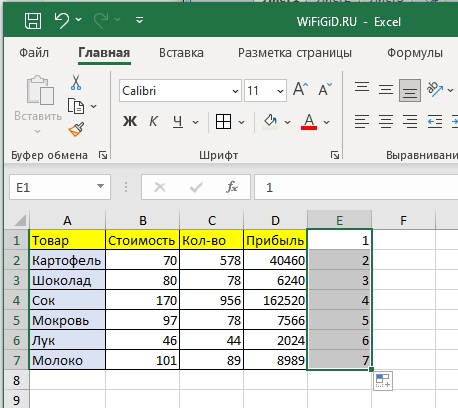Screen dimensions: 458x408
Task: Decrease indent with the left-arrow icon
Action: click(435, 122)
